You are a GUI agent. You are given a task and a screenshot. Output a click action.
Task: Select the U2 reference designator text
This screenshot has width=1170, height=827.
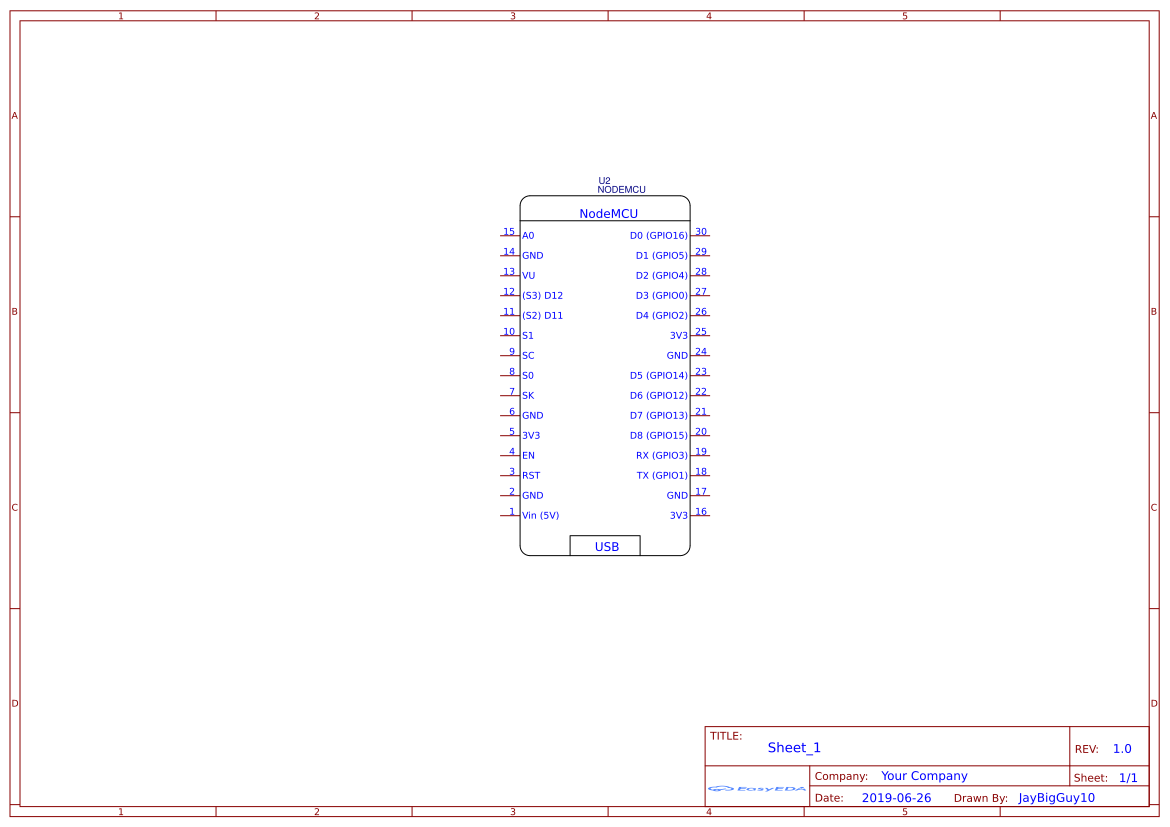pos(603,180)
